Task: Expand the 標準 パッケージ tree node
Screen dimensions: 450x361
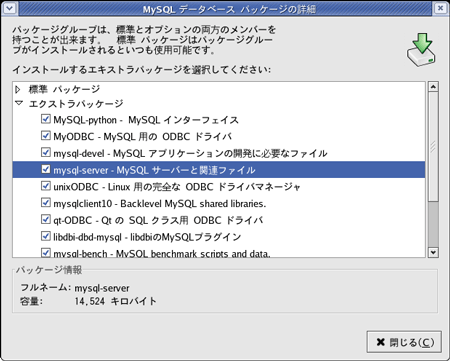Action: tap(18, 89)
